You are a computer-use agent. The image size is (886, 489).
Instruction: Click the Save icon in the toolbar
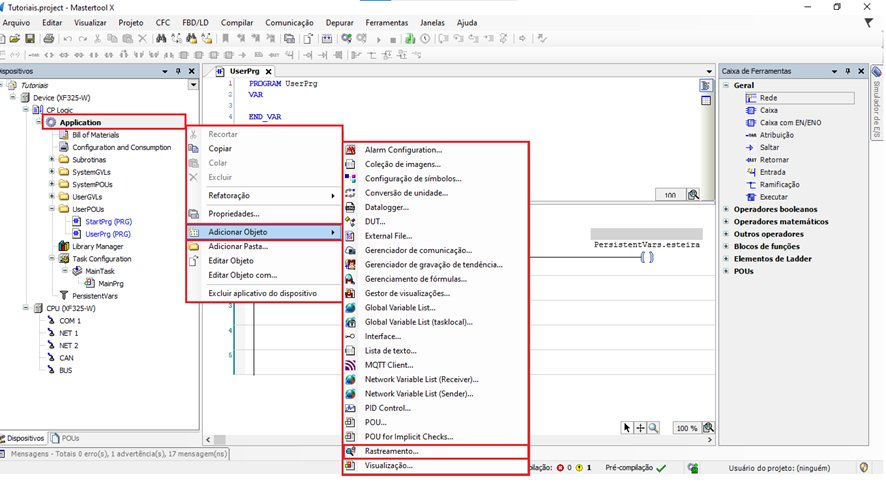pyautogui.click(x=31, y=39)
